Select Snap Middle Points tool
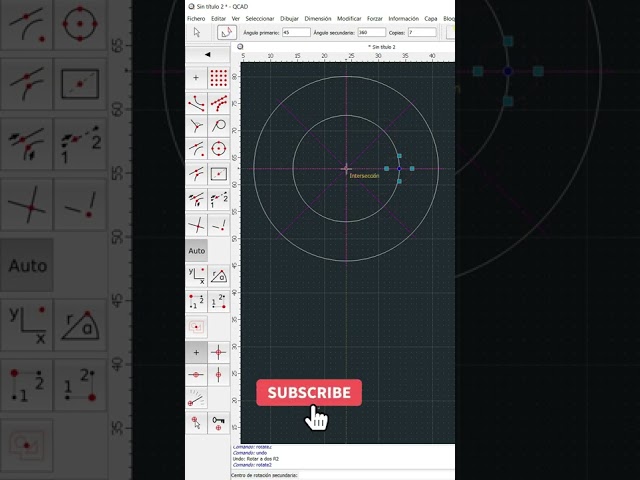This screenshot has width=640, height=480. pyautogui.click(x=196, y=174)
